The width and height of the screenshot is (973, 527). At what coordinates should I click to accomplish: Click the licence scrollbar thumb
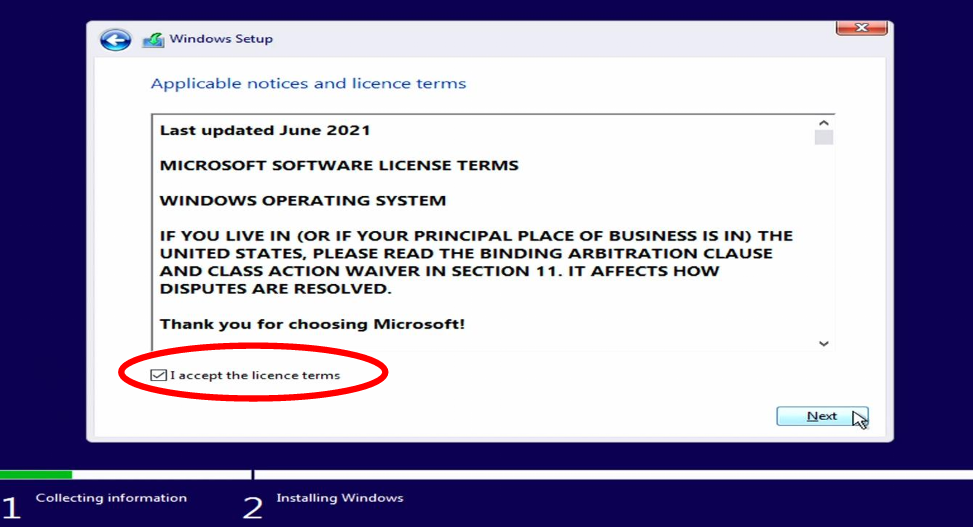tap(823, 137)
